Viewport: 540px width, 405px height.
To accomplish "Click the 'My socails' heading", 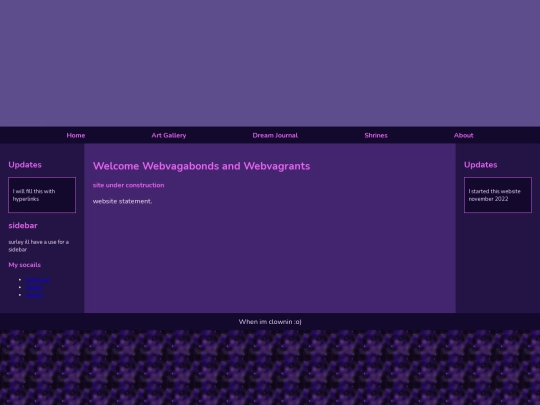I will [x=24, y=265].
